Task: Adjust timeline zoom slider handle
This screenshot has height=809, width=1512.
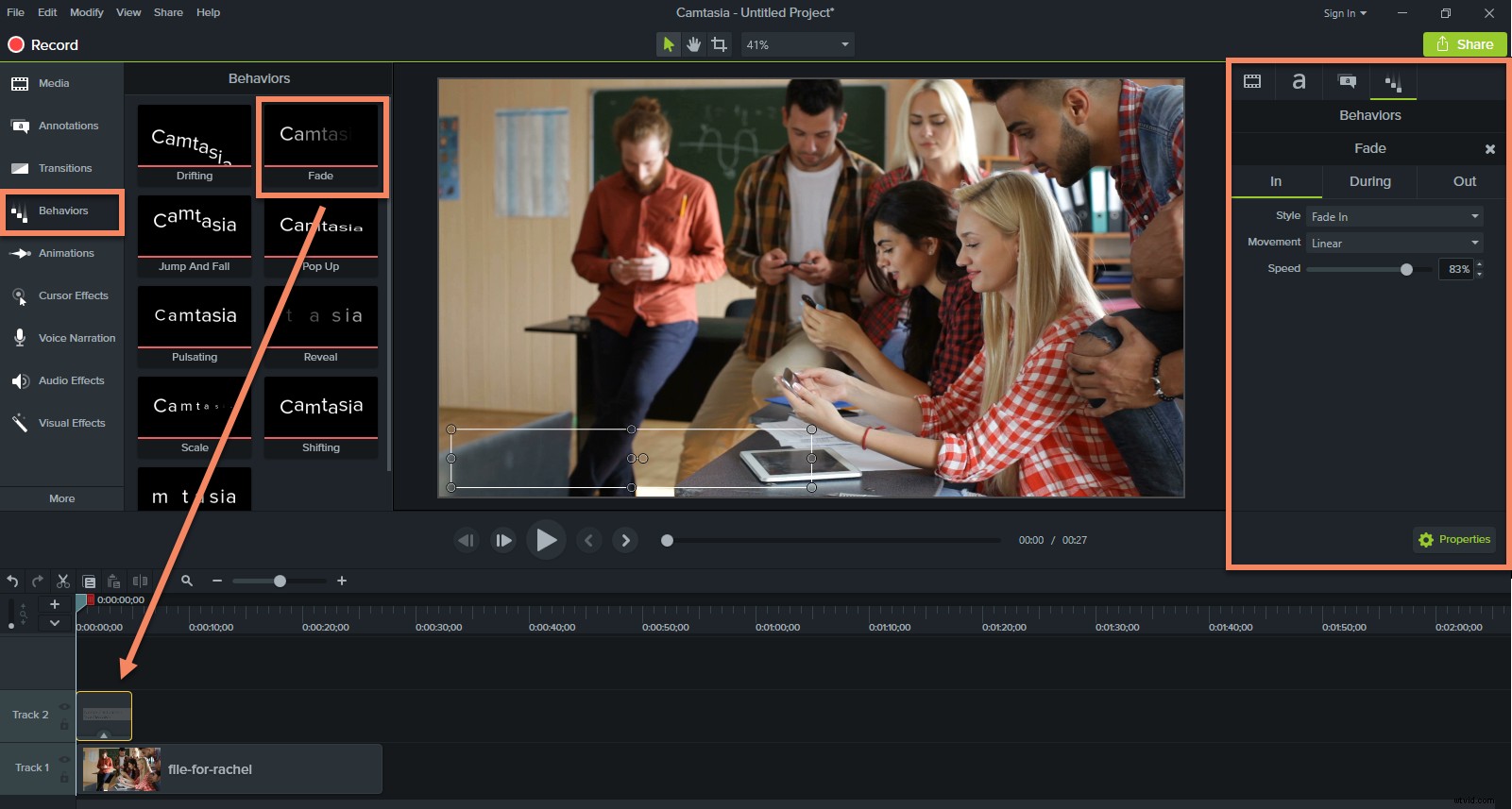Action: (280, 581)
